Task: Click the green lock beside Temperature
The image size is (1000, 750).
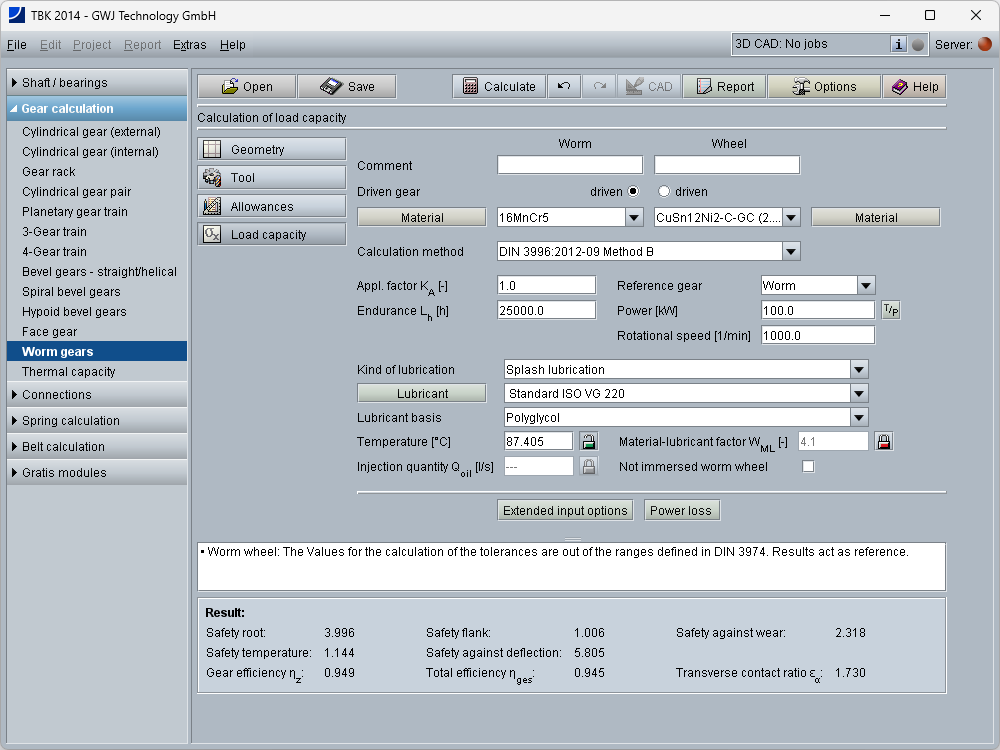Action: pyautogui.click(x=589, y=441)
